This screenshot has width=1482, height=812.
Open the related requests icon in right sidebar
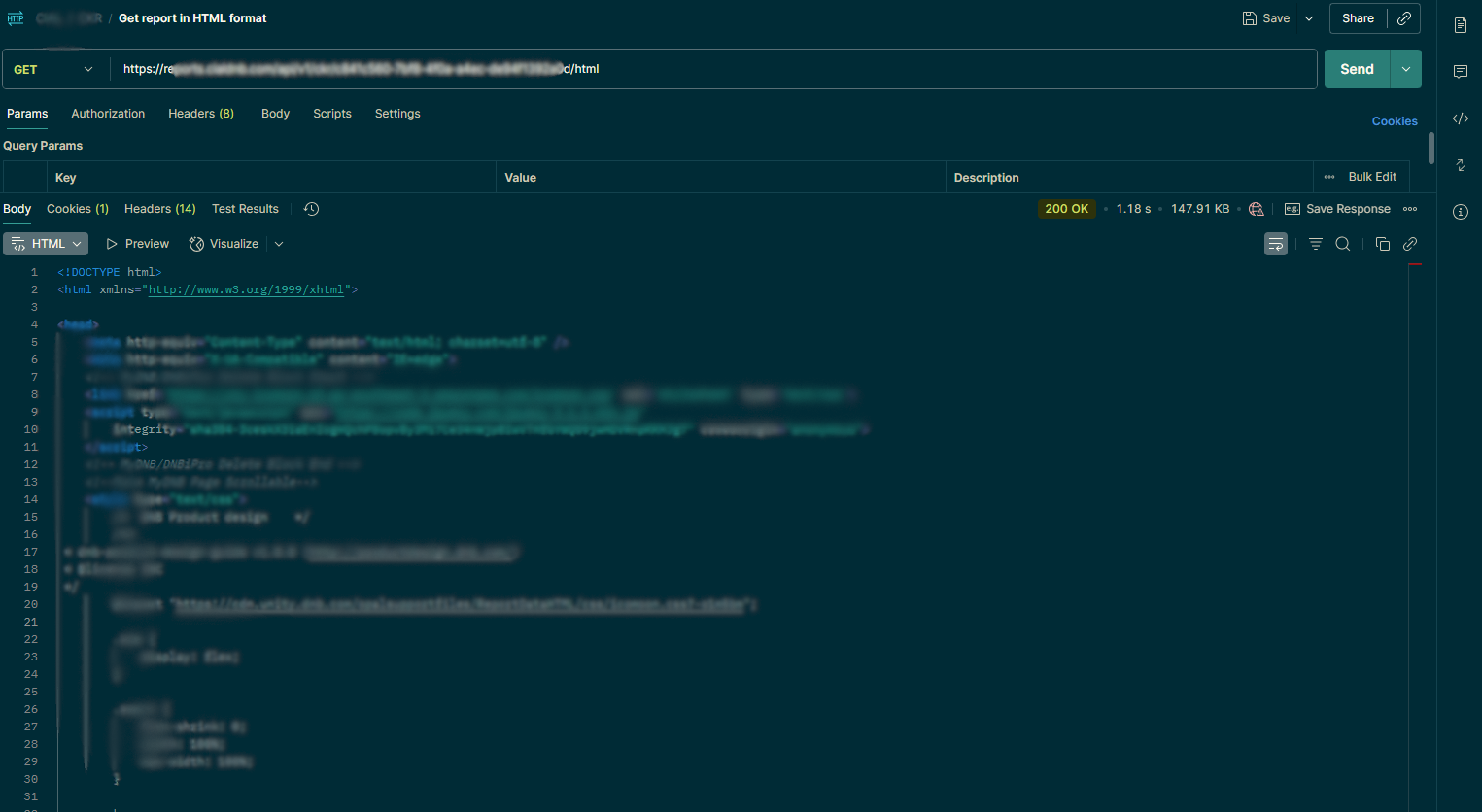1461,165
